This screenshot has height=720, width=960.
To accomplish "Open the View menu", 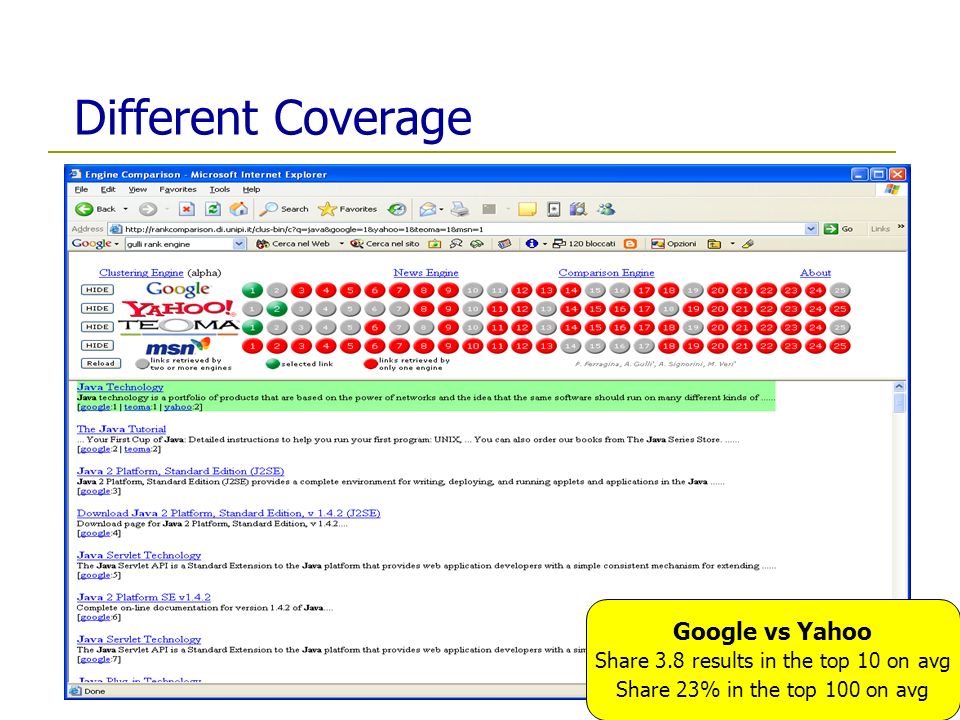I will point(138,190).
